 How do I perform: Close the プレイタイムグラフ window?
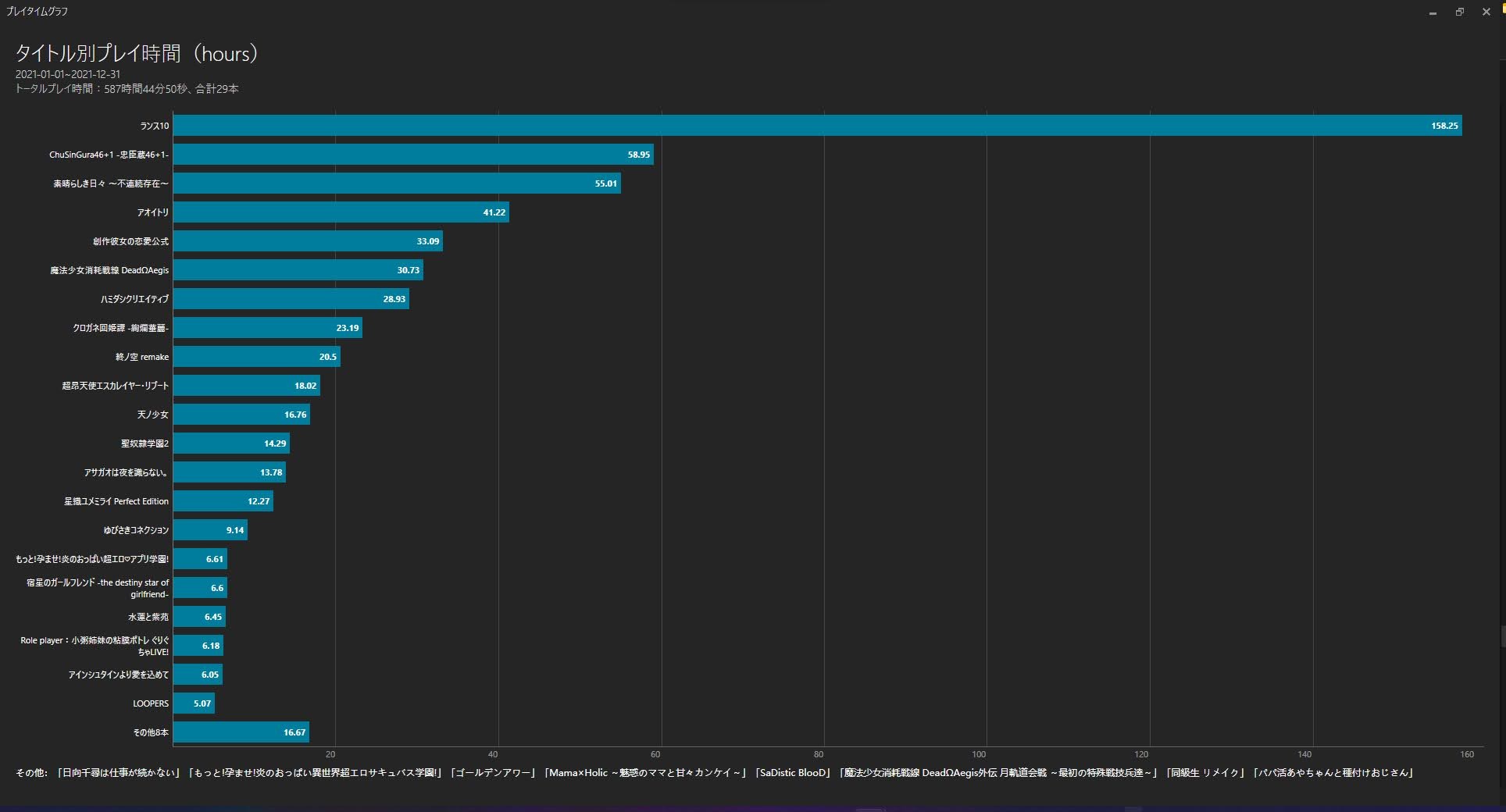point(1486,12)
